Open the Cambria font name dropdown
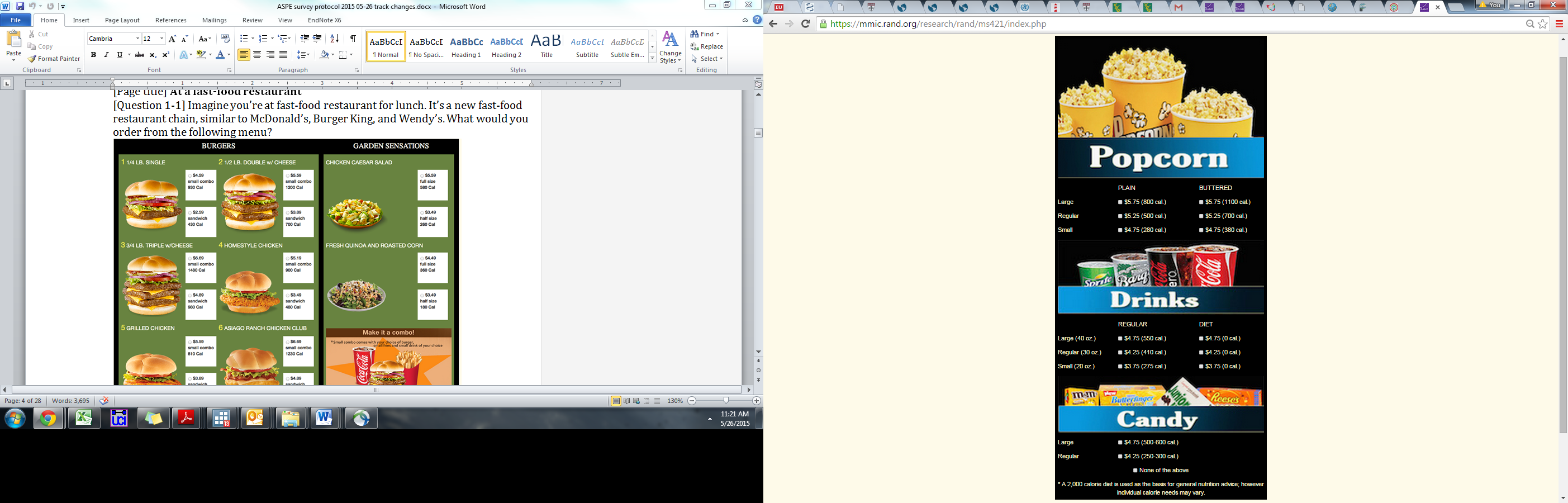The image size is (1568, 503). [137, 39]
